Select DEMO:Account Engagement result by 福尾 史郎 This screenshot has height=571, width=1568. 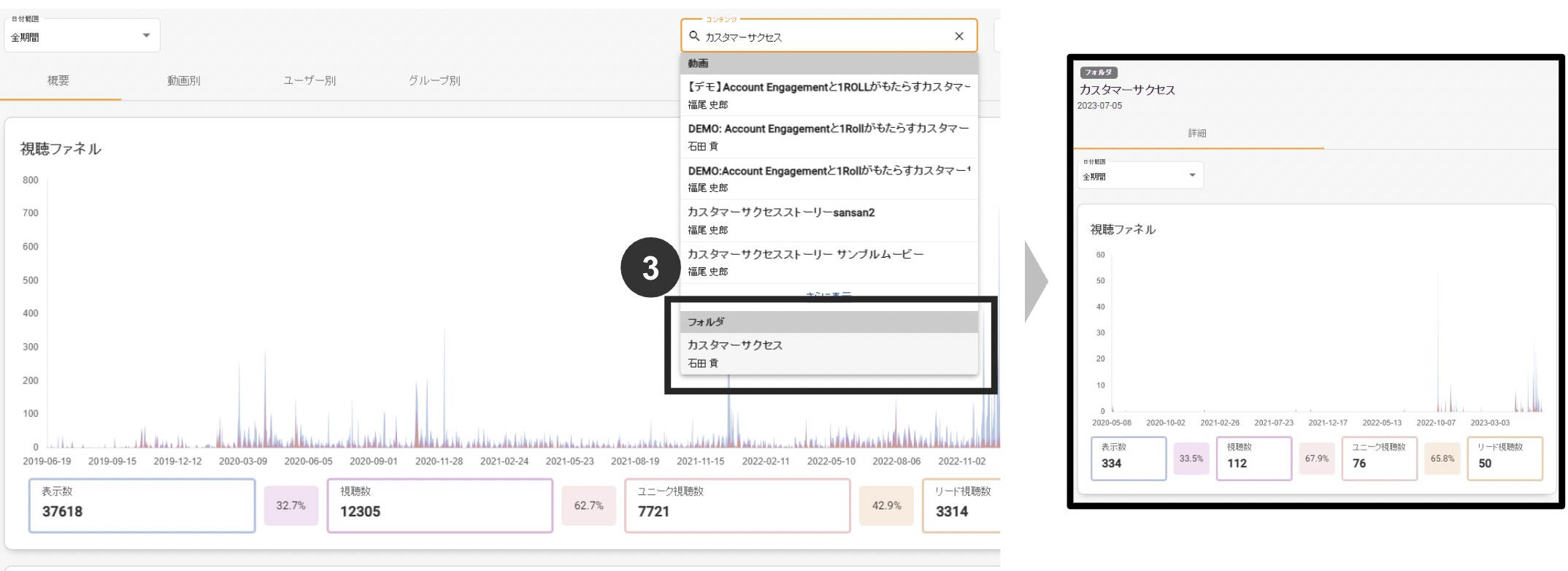829,178
